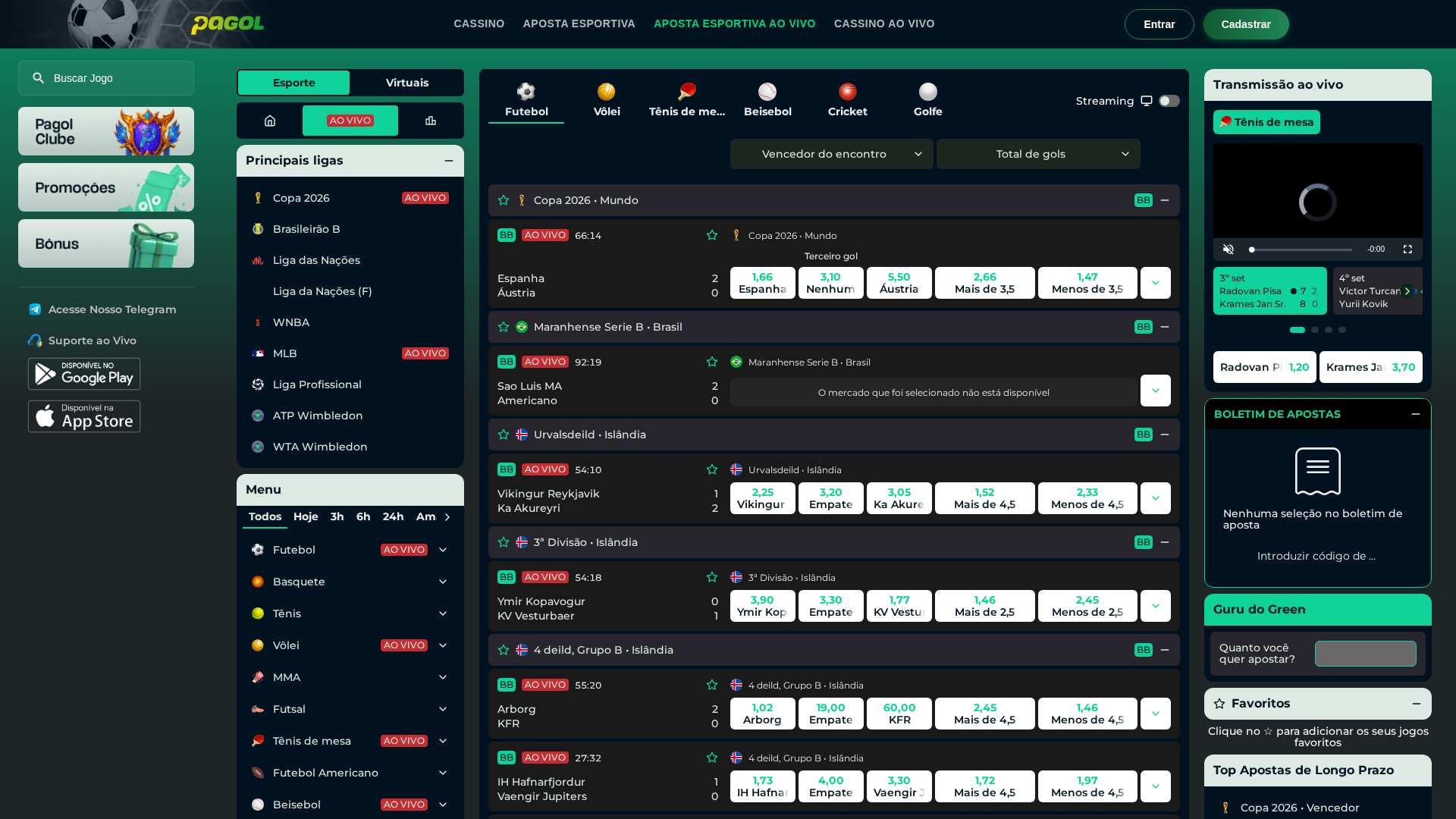
Task: Enter fullscreen on the live stream
Action: (x=1407, y=249)
